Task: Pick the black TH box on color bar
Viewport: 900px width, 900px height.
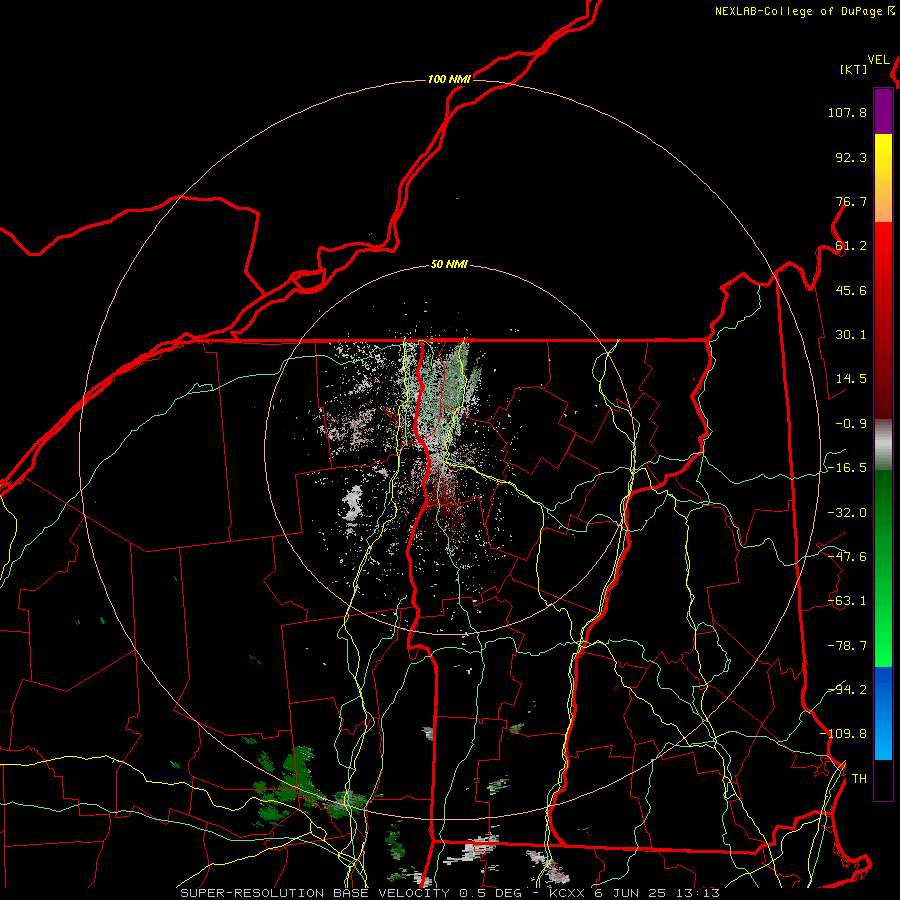Action: click(883, 779)
